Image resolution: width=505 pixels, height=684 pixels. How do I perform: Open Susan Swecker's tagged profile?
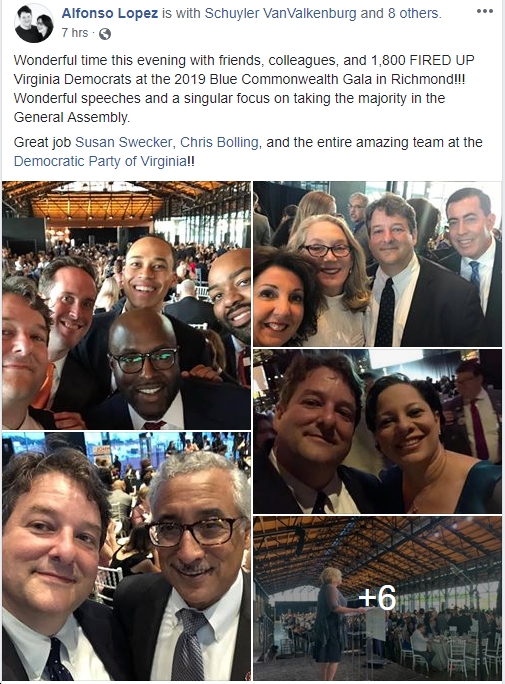124,142
